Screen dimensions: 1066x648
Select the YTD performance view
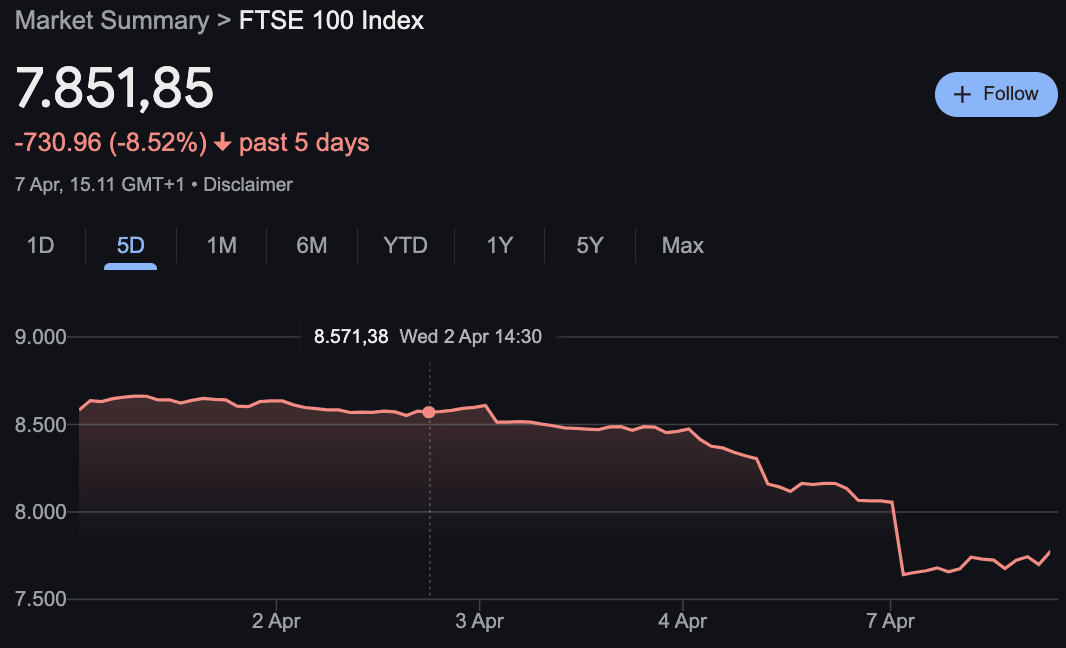[405, 245]
